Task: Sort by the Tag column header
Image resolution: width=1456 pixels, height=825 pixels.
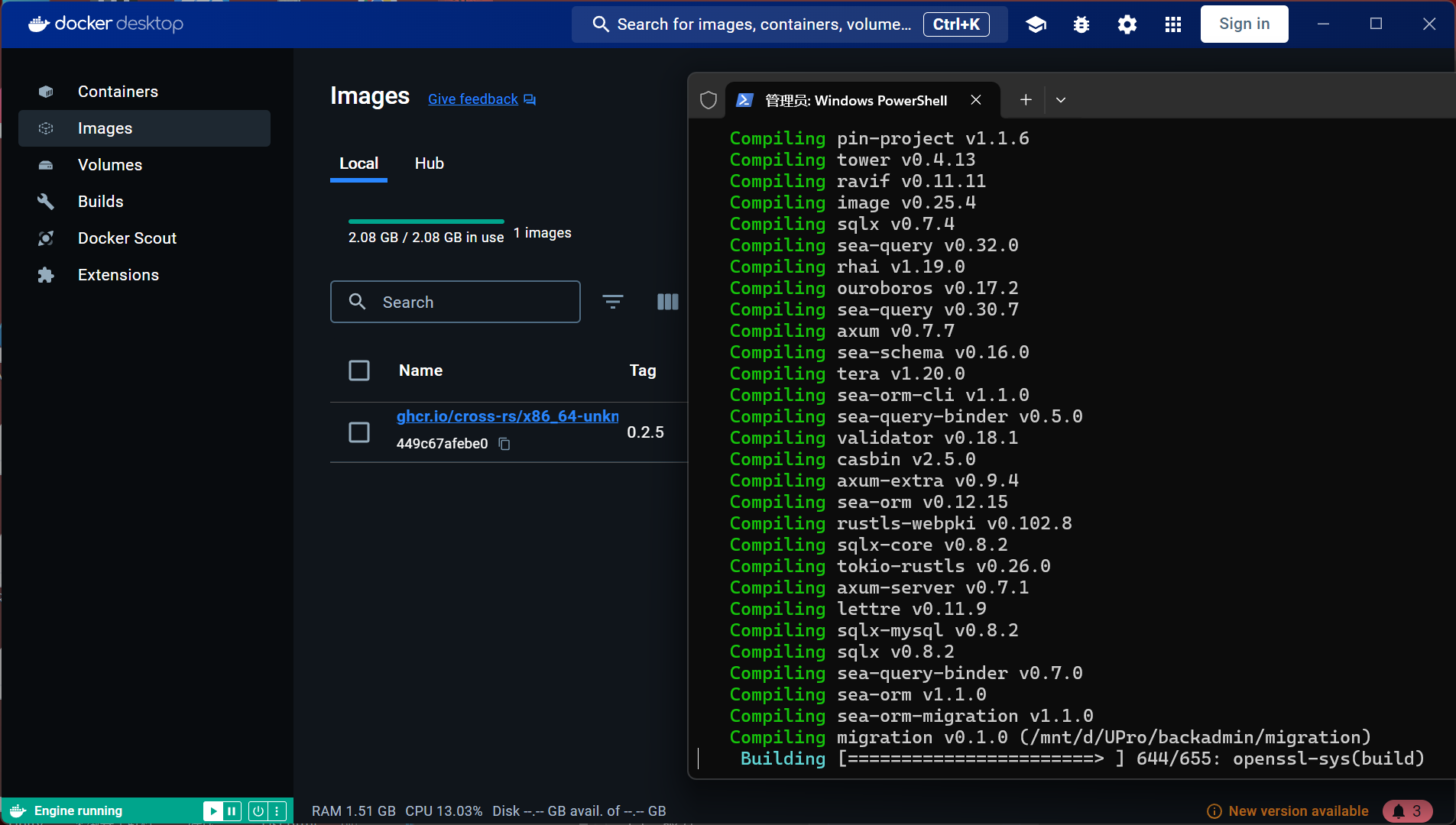Action: [643, 370]
